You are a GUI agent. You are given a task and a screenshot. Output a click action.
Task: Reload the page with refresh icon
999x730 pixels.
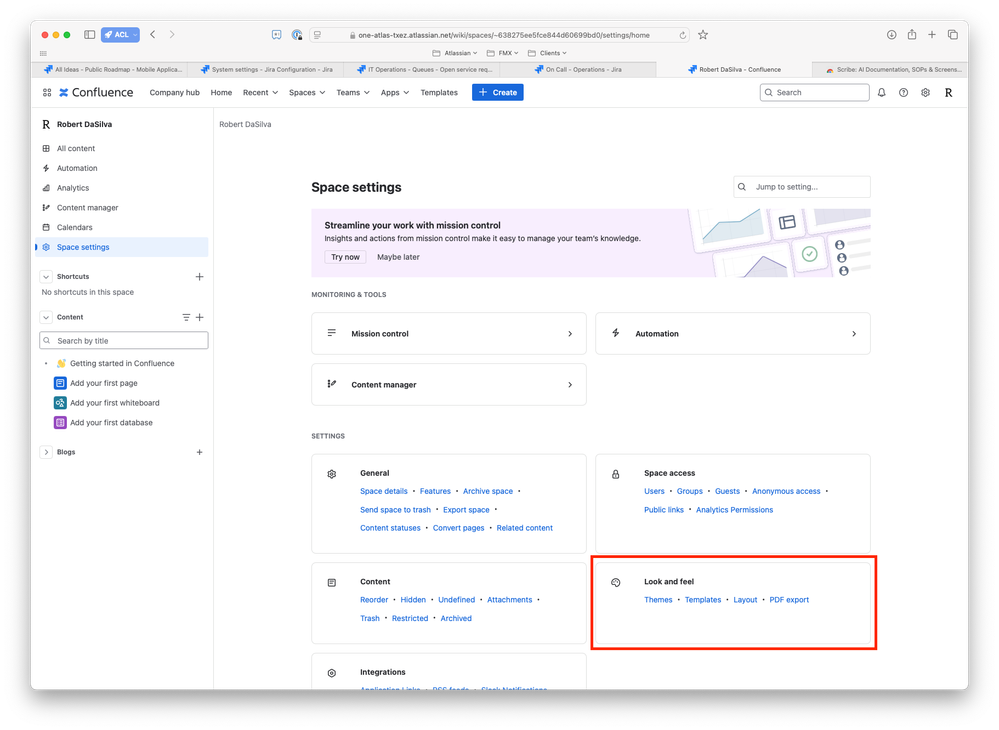pos(682,35)
